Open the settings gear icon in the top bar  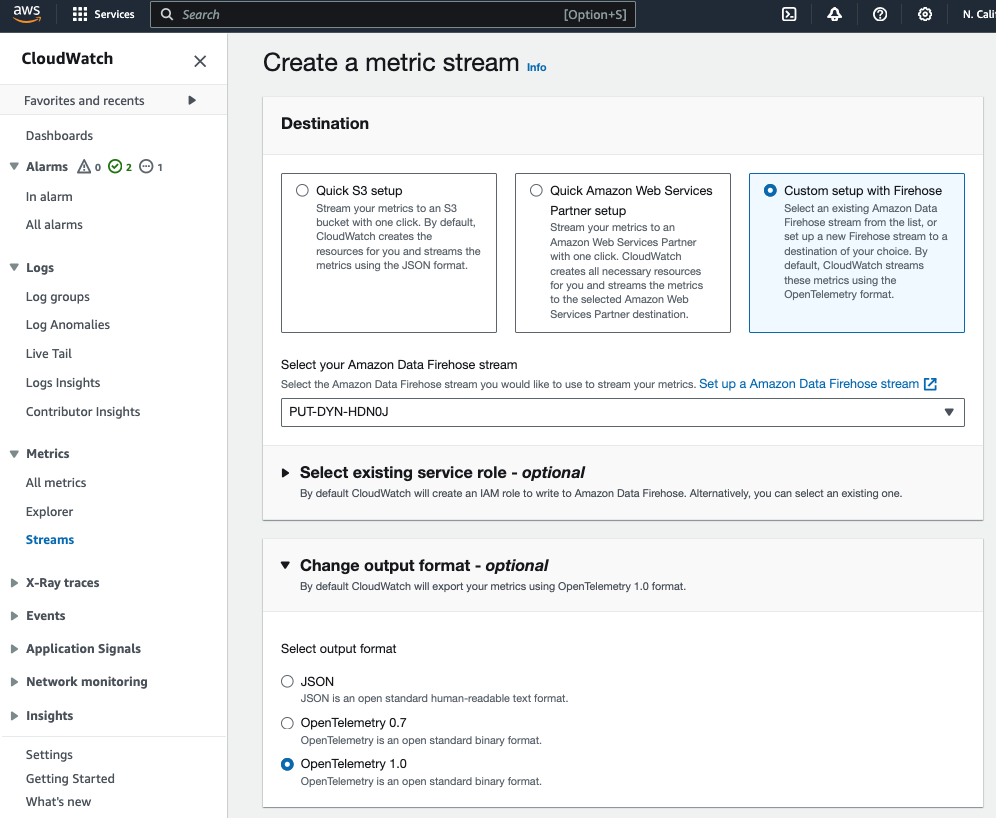[x=925, y=15]
